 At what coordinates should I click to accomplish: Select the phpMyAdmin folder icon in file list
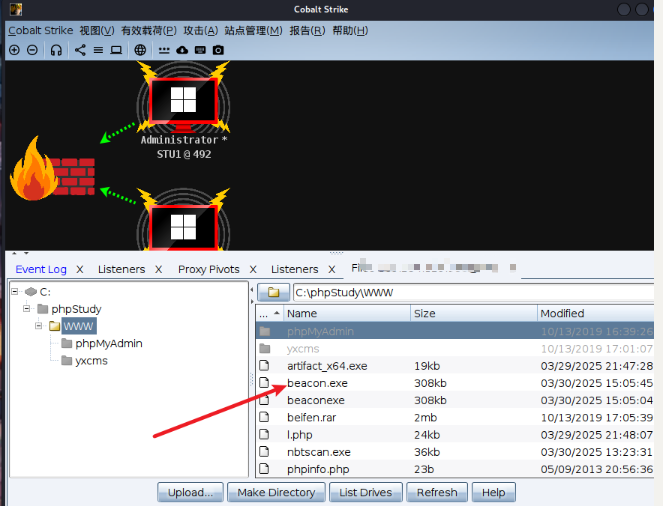click(x=265, y=331)
